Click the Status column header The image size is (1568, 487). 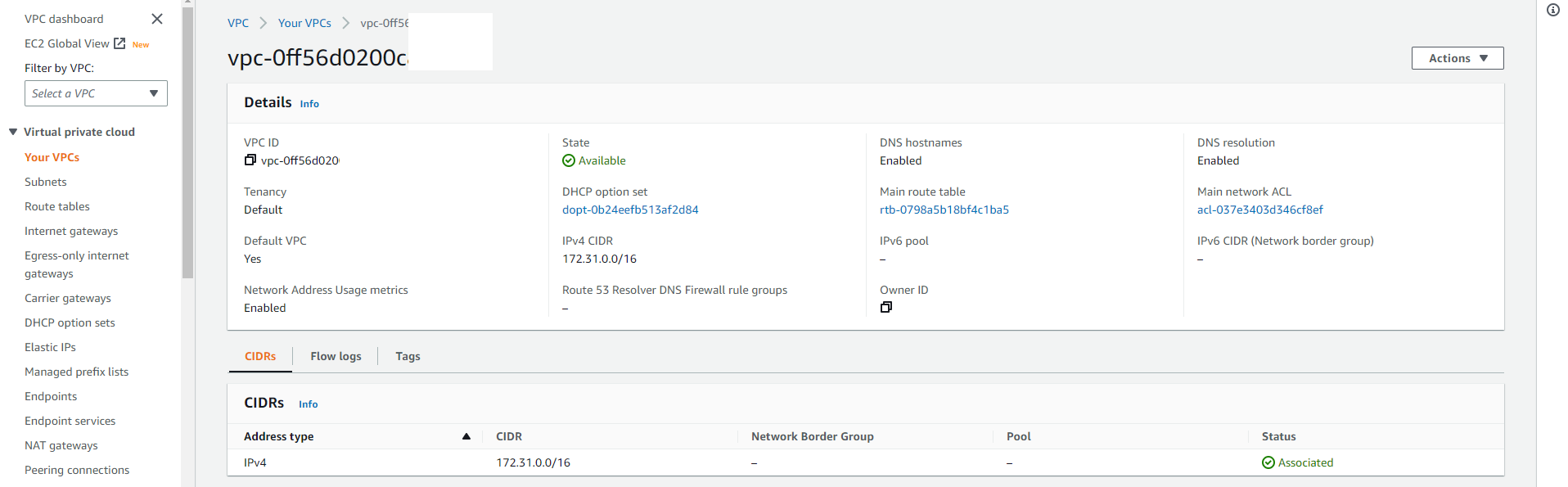click(1279, 436)
